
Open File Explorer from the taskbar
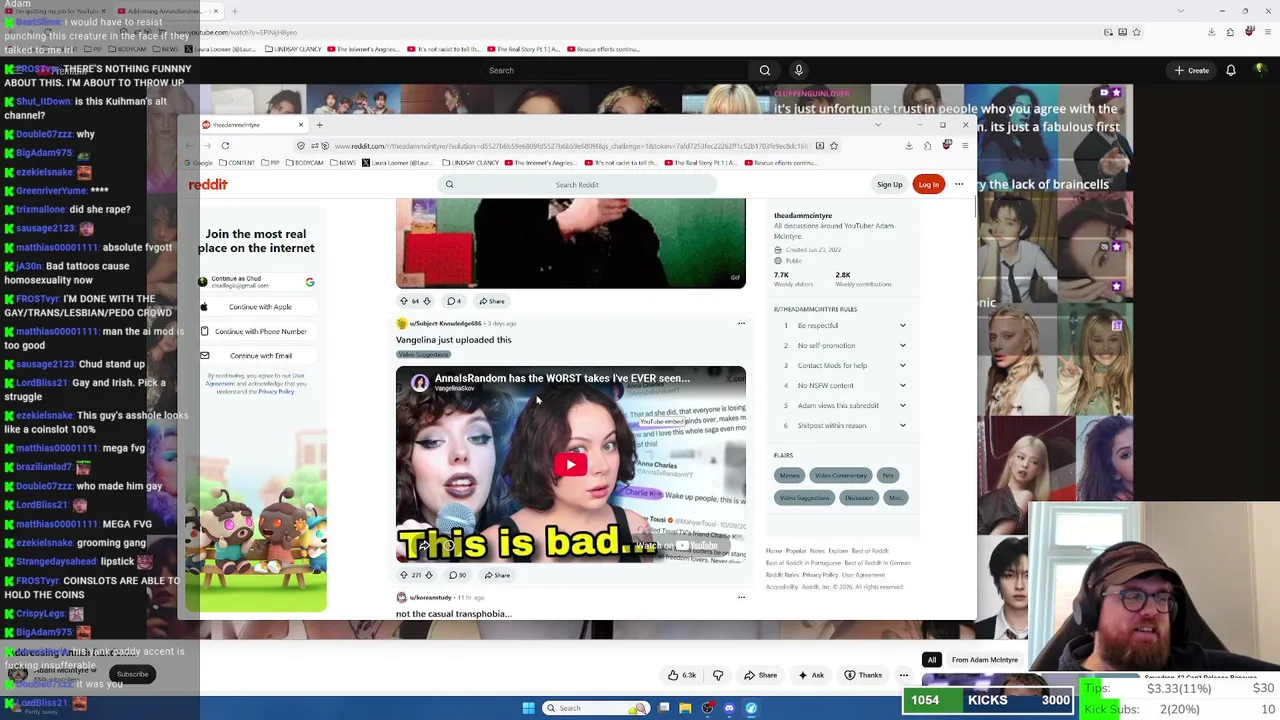(x=685, y=708)
